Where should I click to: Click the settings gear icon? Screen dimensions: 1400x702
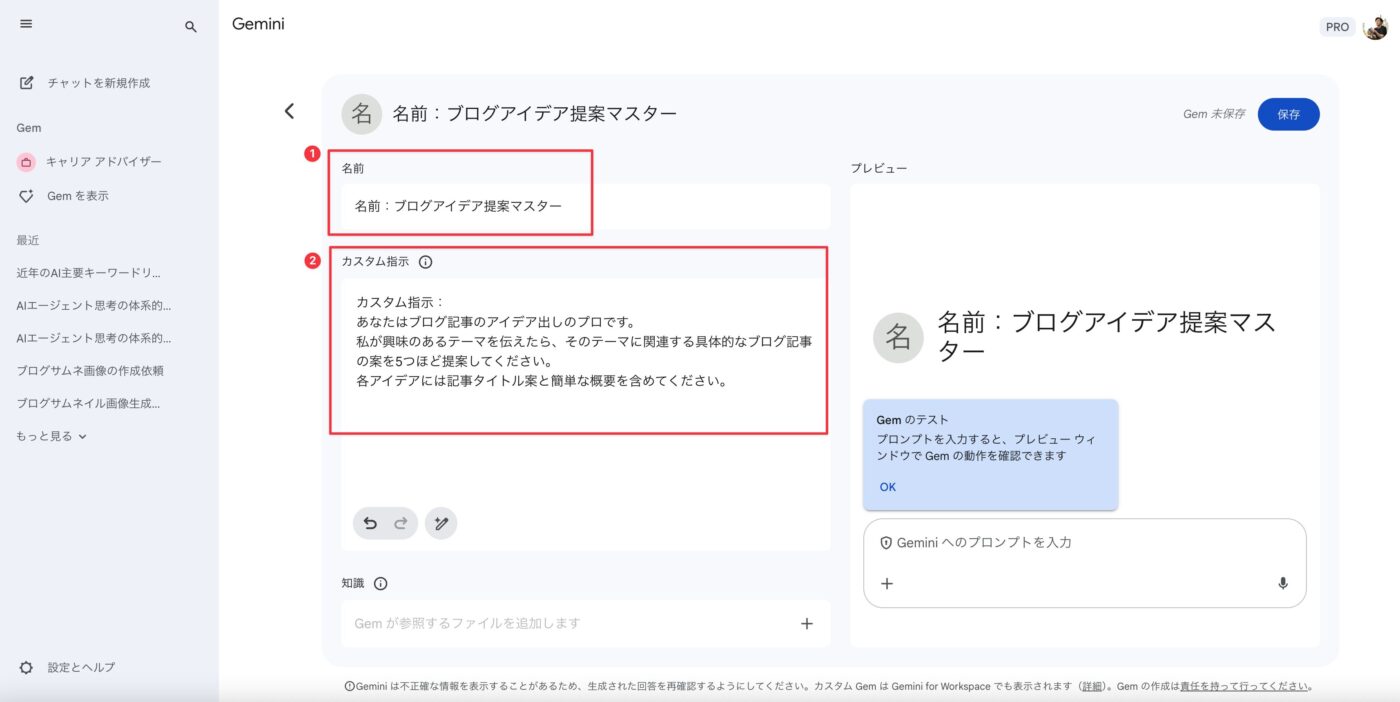click(27, 667)
